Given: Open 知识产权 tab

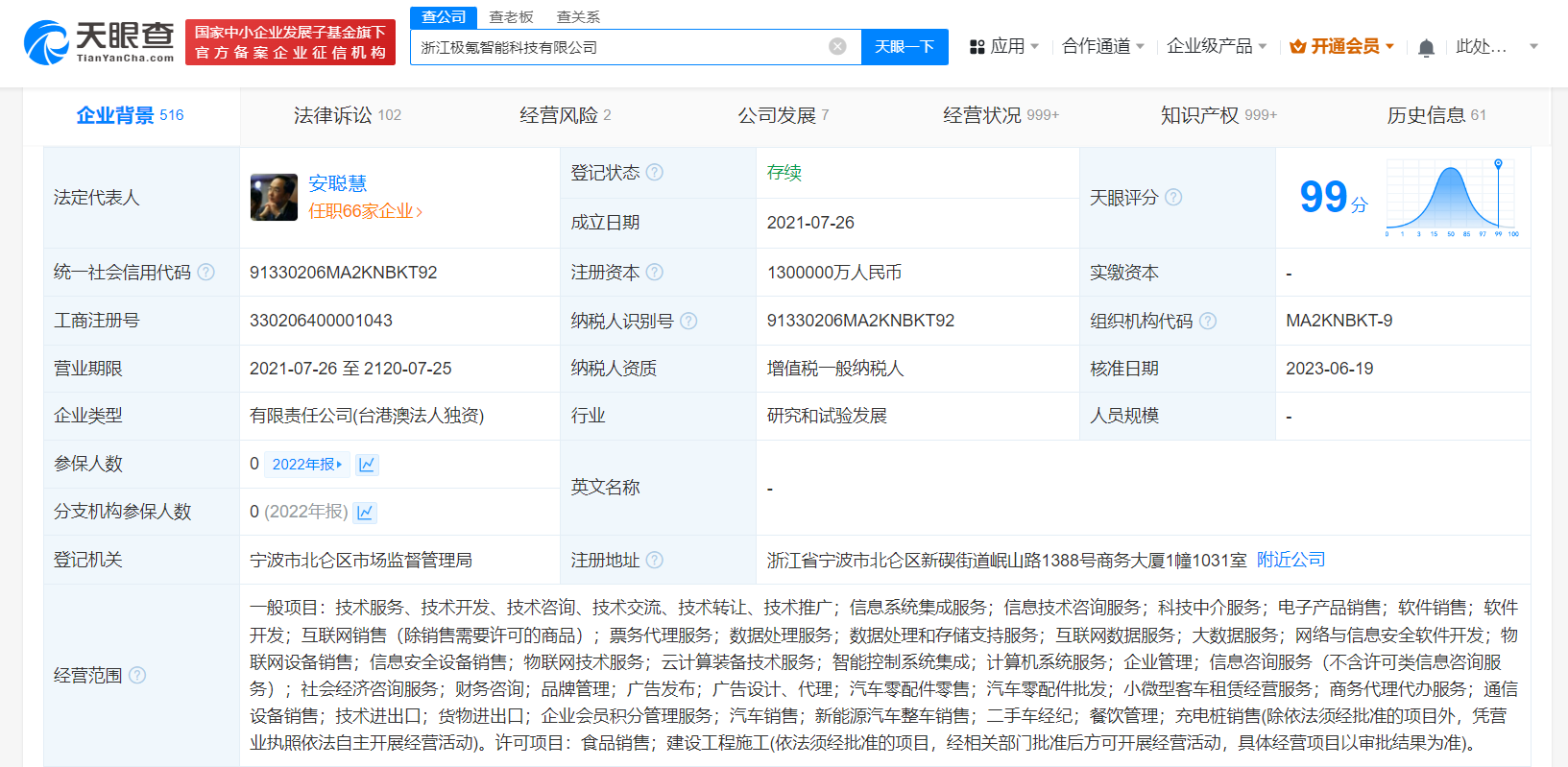Looking at the screenshot, I should (x=1218, y=115).
